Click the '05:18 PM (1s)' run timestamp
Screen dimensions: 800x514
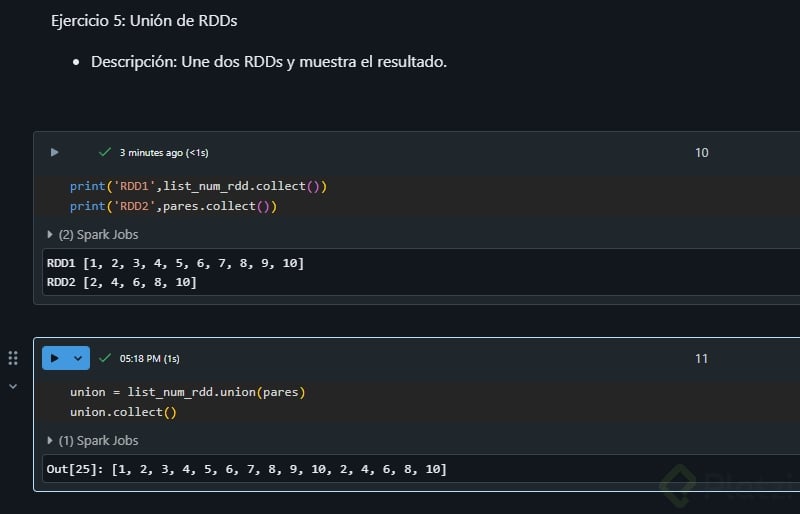pos(150,358)
